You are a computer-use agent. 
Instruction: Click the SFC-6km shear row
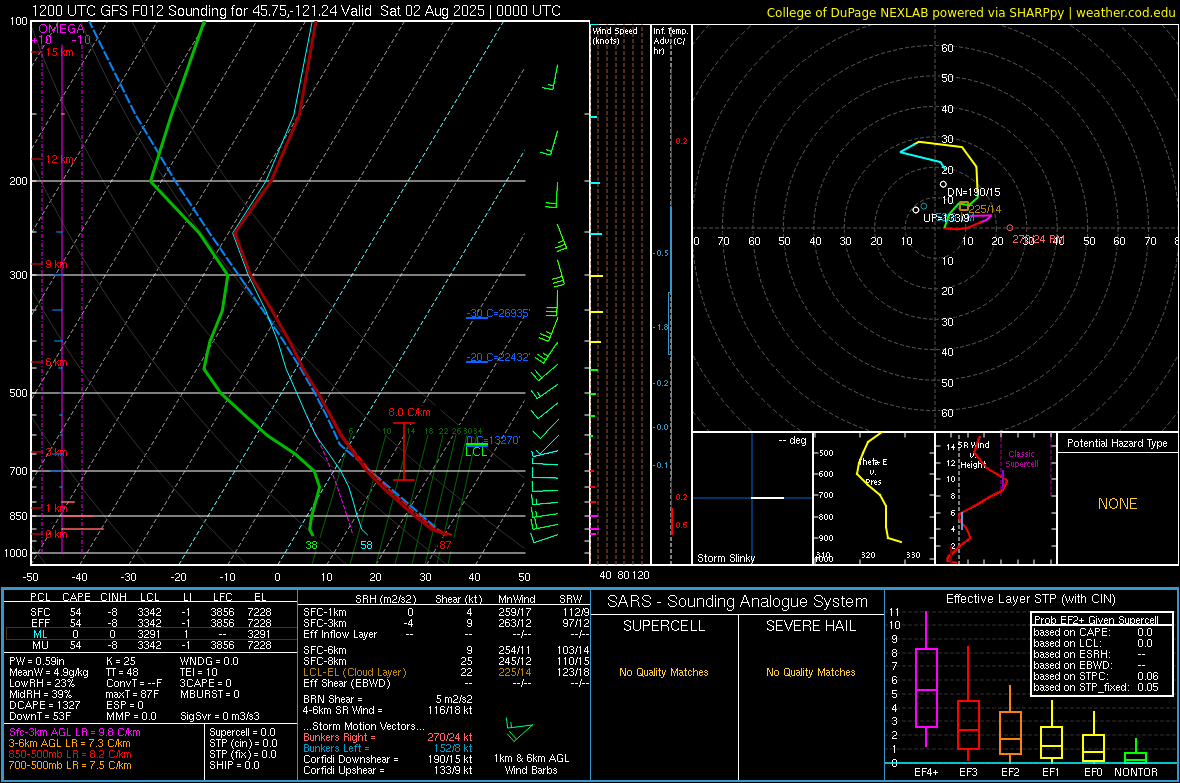[x=446, y=650]
